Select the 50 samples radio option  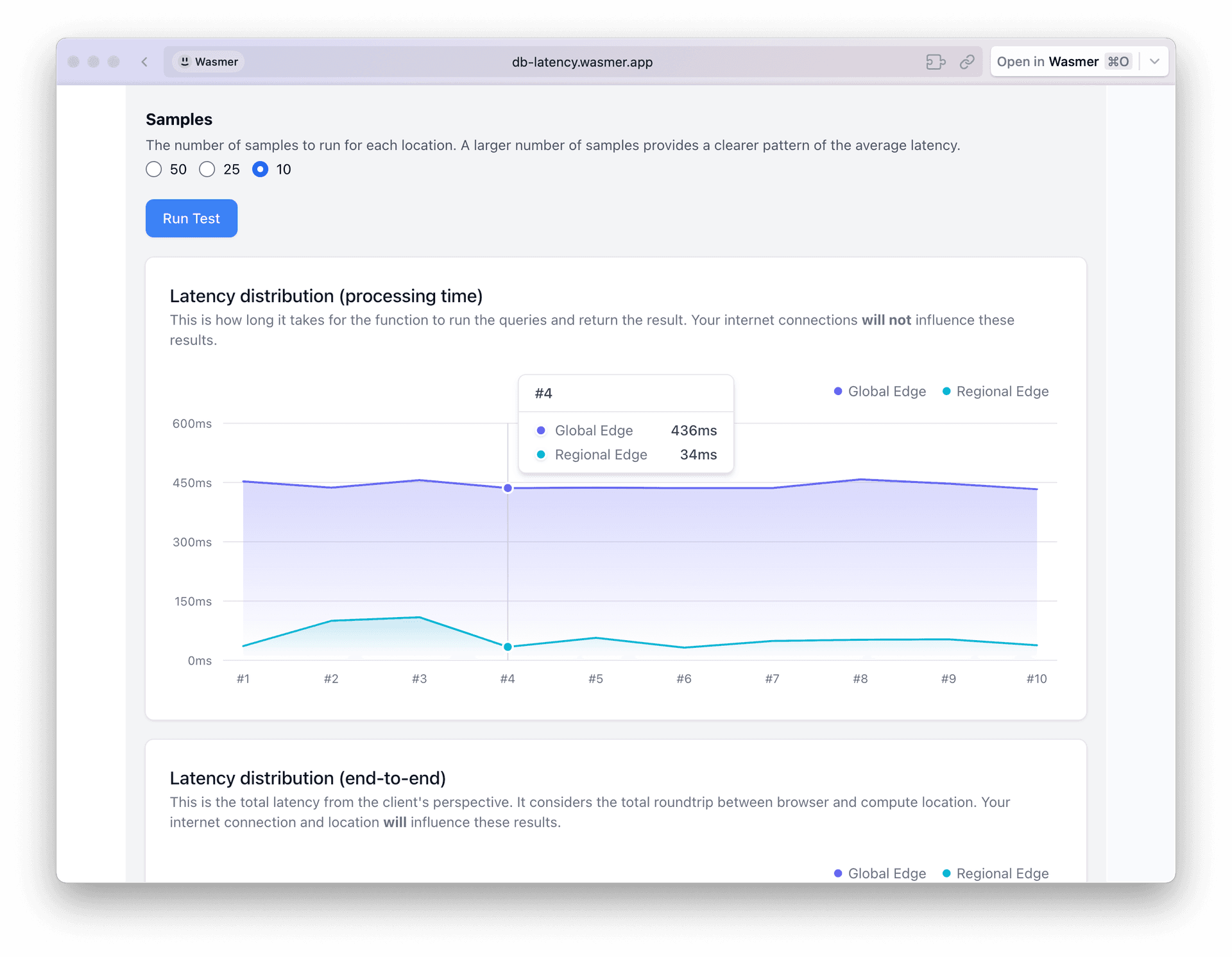click(154, 169)
